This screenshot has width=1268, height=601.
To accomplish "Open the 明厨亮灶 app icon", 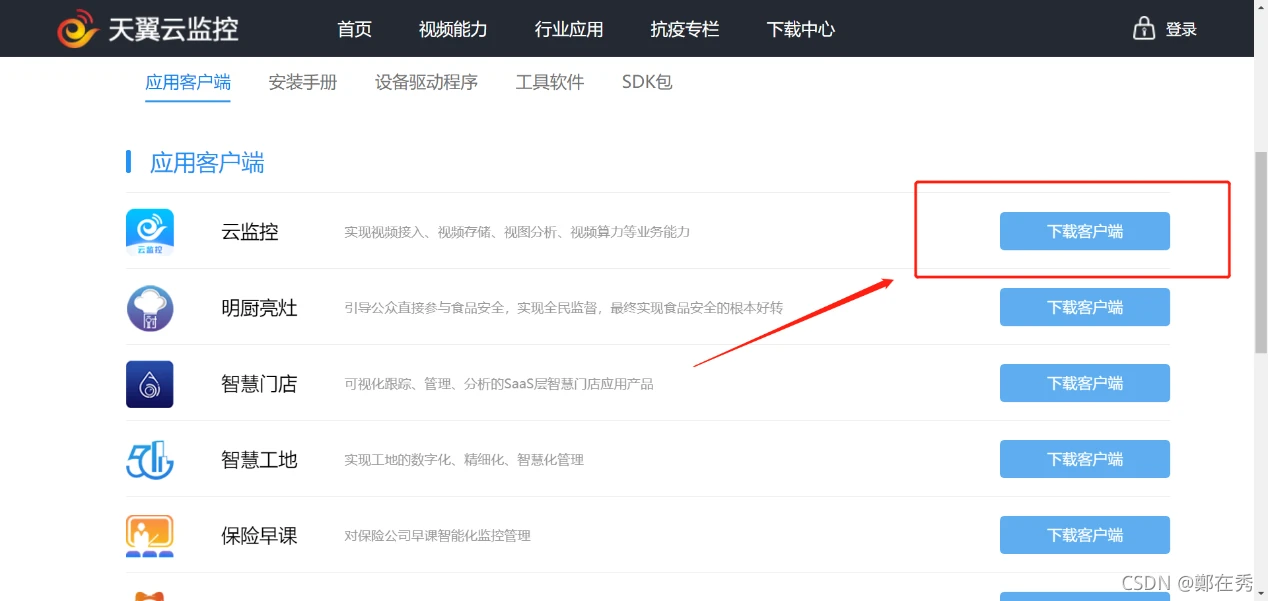I will [150, 308].
